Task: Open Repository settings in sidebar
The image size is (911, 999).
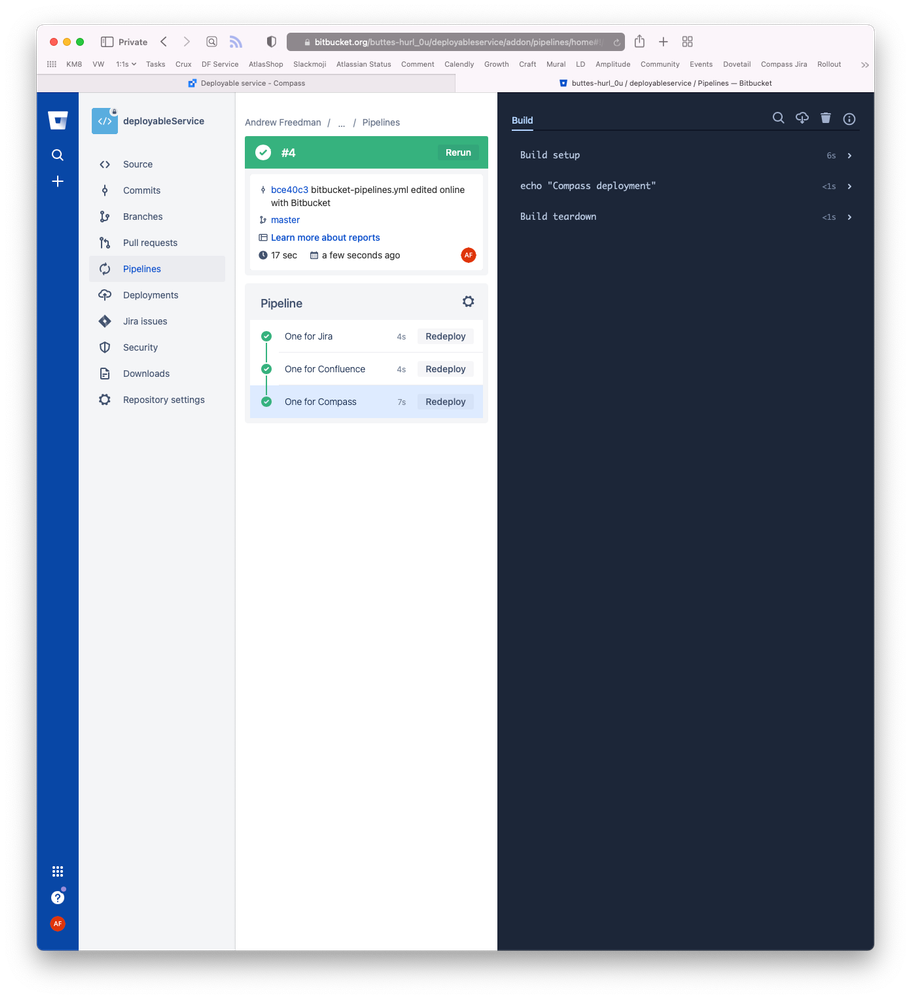Action: (x=157, y=399)
